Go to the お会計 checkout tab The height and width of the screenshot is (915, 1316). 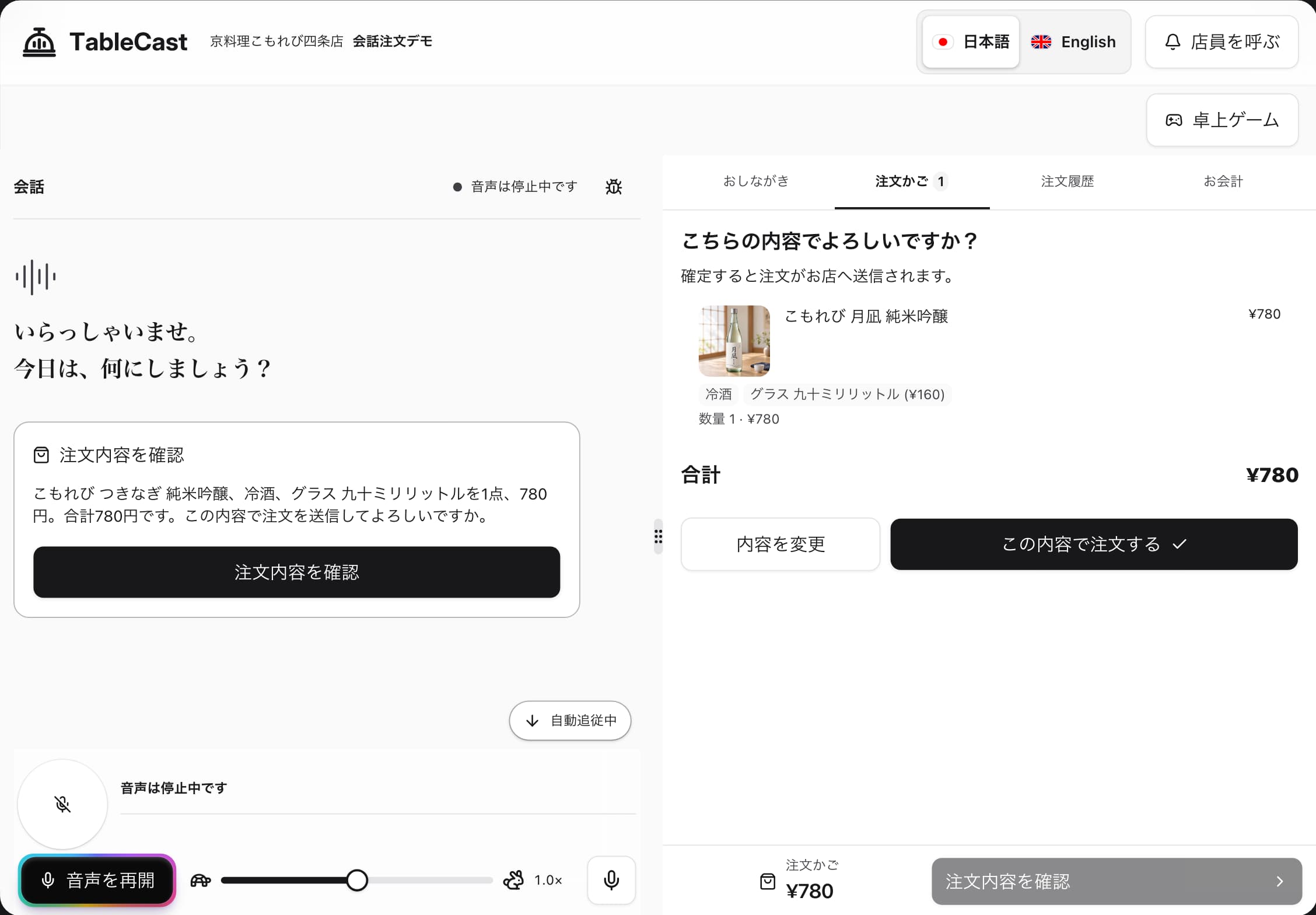coord(1223,181)
